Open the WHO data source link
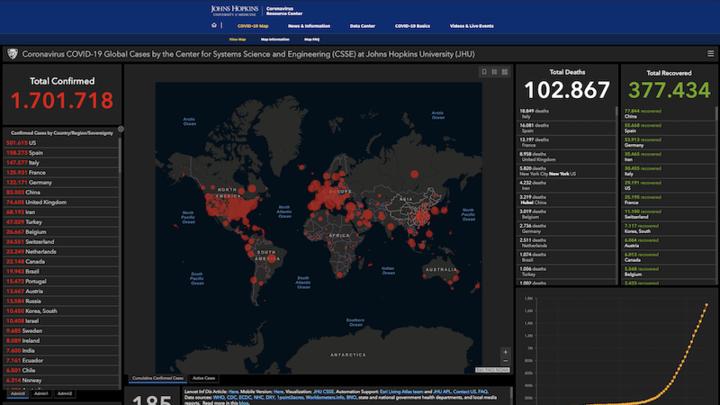The width and height of the screenshot is (720, 405). [x=219, y=397]
